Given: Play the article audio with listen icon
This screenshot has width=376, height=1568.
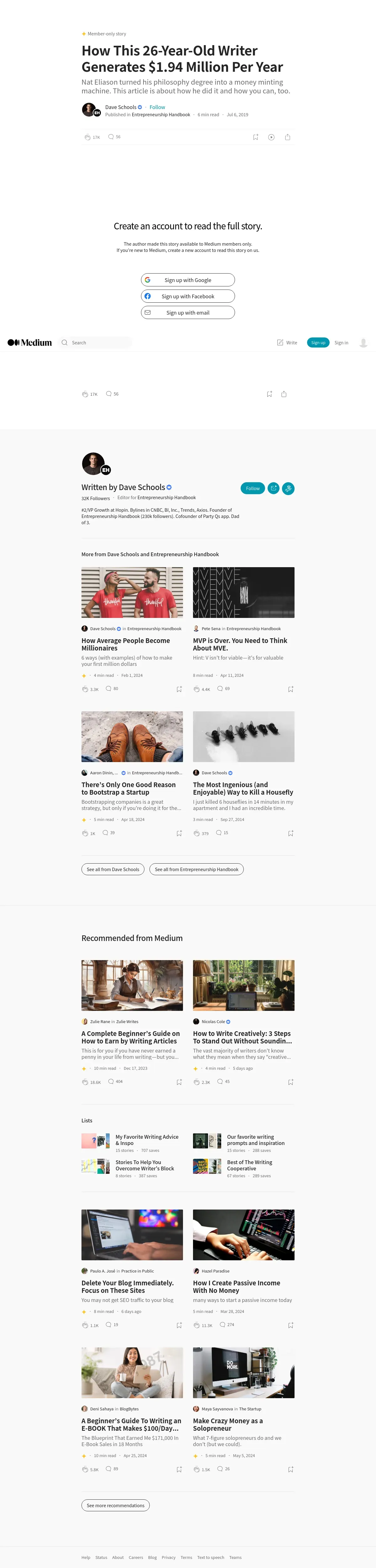Looking at the screenshot, I should tap(271, 137).
